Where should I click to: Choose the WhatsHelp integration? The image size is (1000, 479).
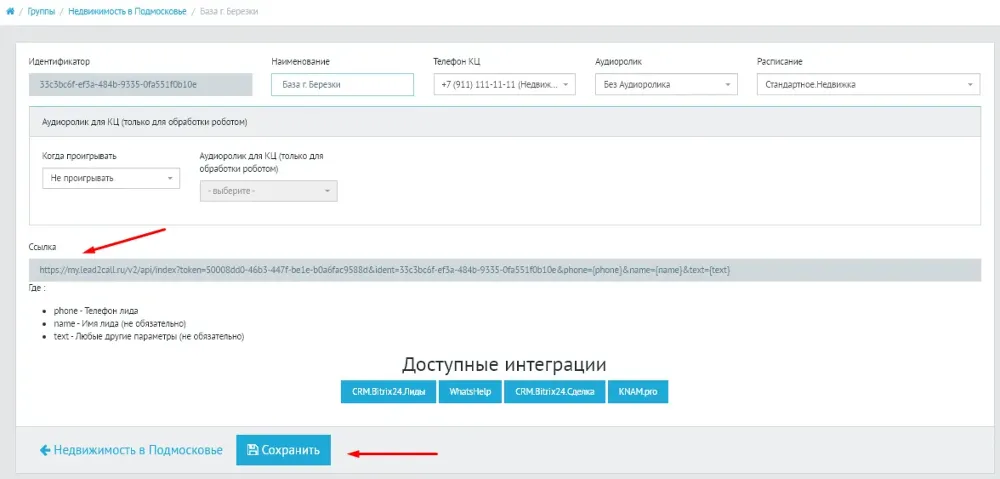470,392
